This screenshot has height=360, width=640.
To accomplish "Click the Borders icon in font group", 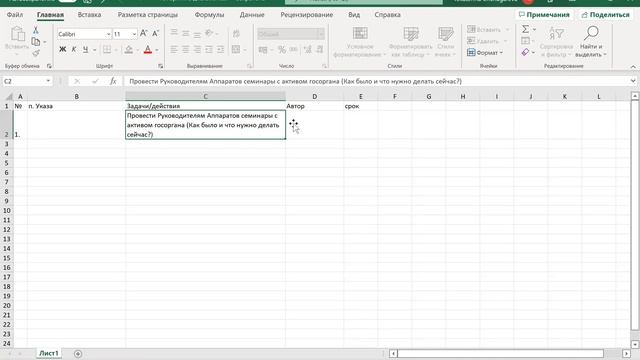I will [107, 50].
